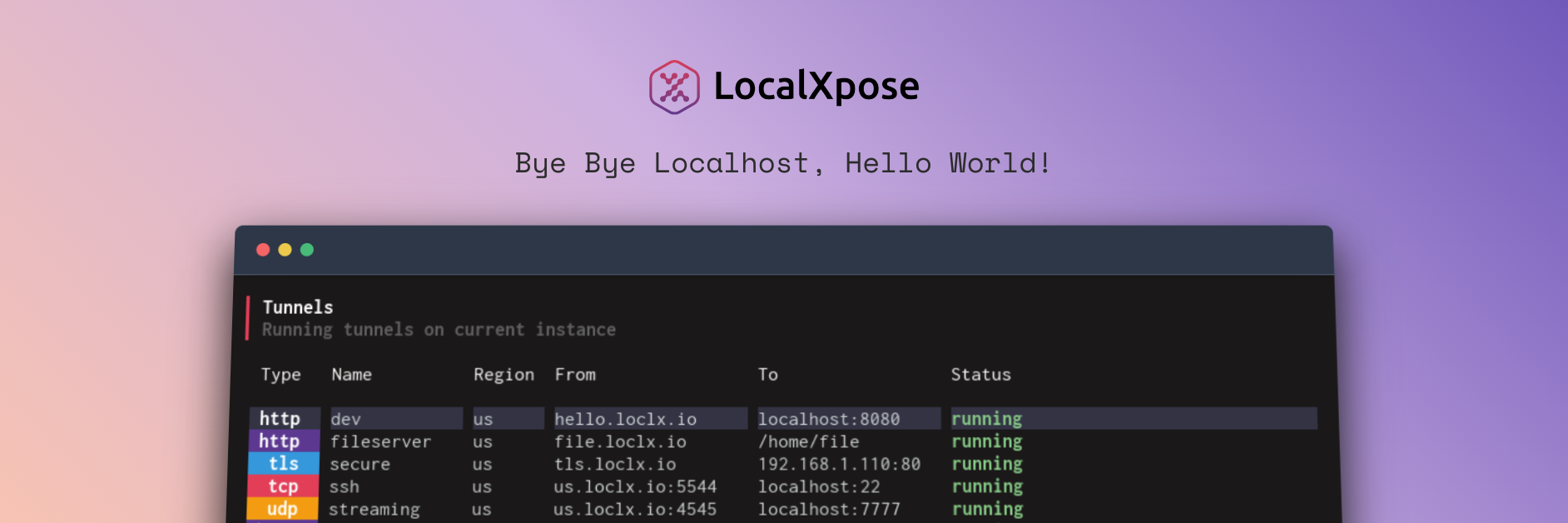Select the orange udp type badge
The image size is (1568, 523).
pos(282,508)
